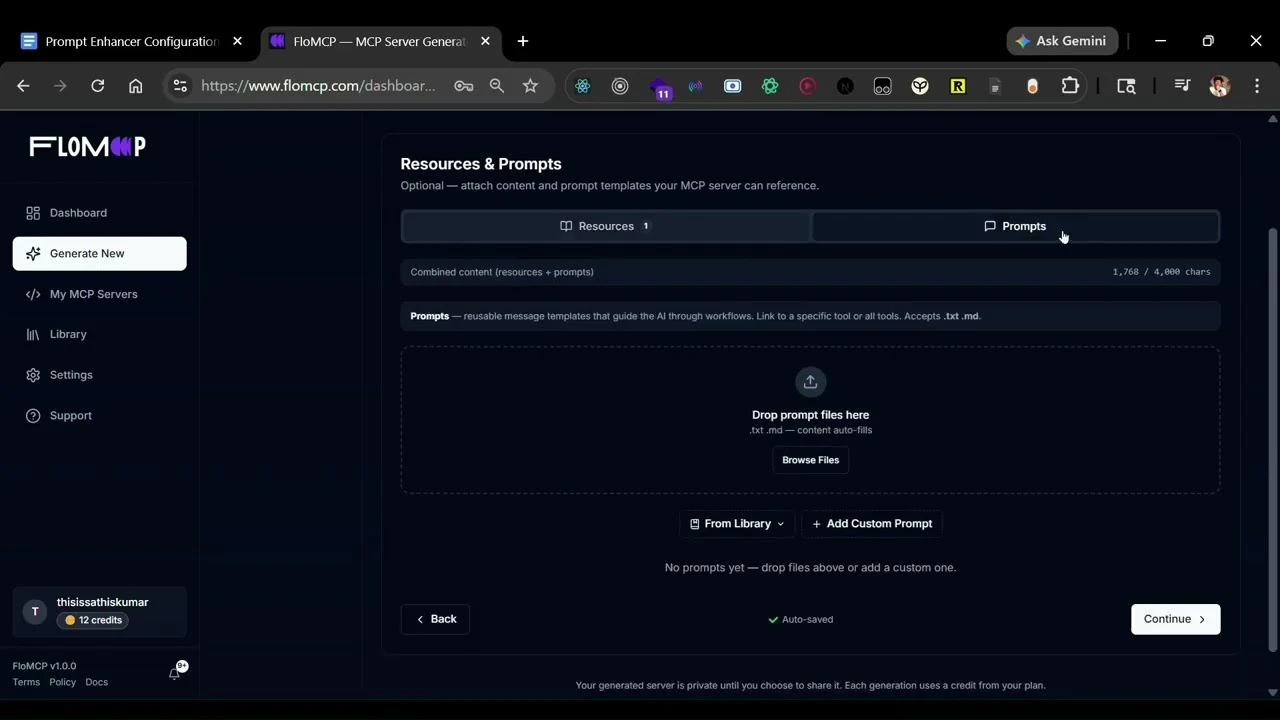Open My MCP Servers page
The width and height of the screenshot is (1280, 720).
tap(99, 294)
